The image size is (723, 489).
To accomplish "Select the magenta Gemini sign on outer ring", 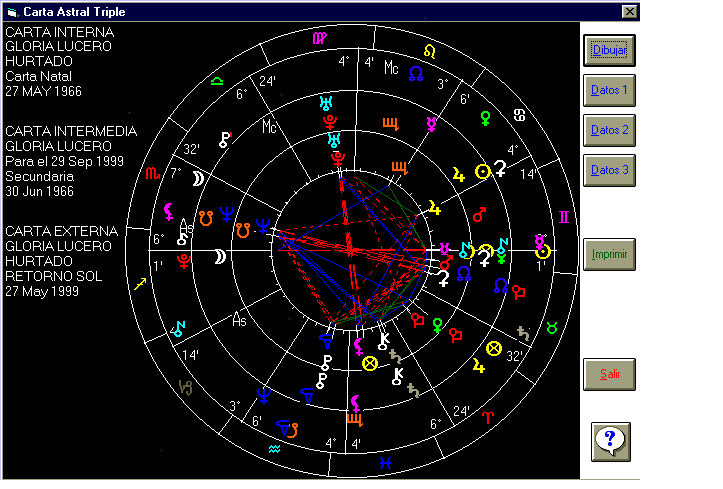I will (564, 217).
